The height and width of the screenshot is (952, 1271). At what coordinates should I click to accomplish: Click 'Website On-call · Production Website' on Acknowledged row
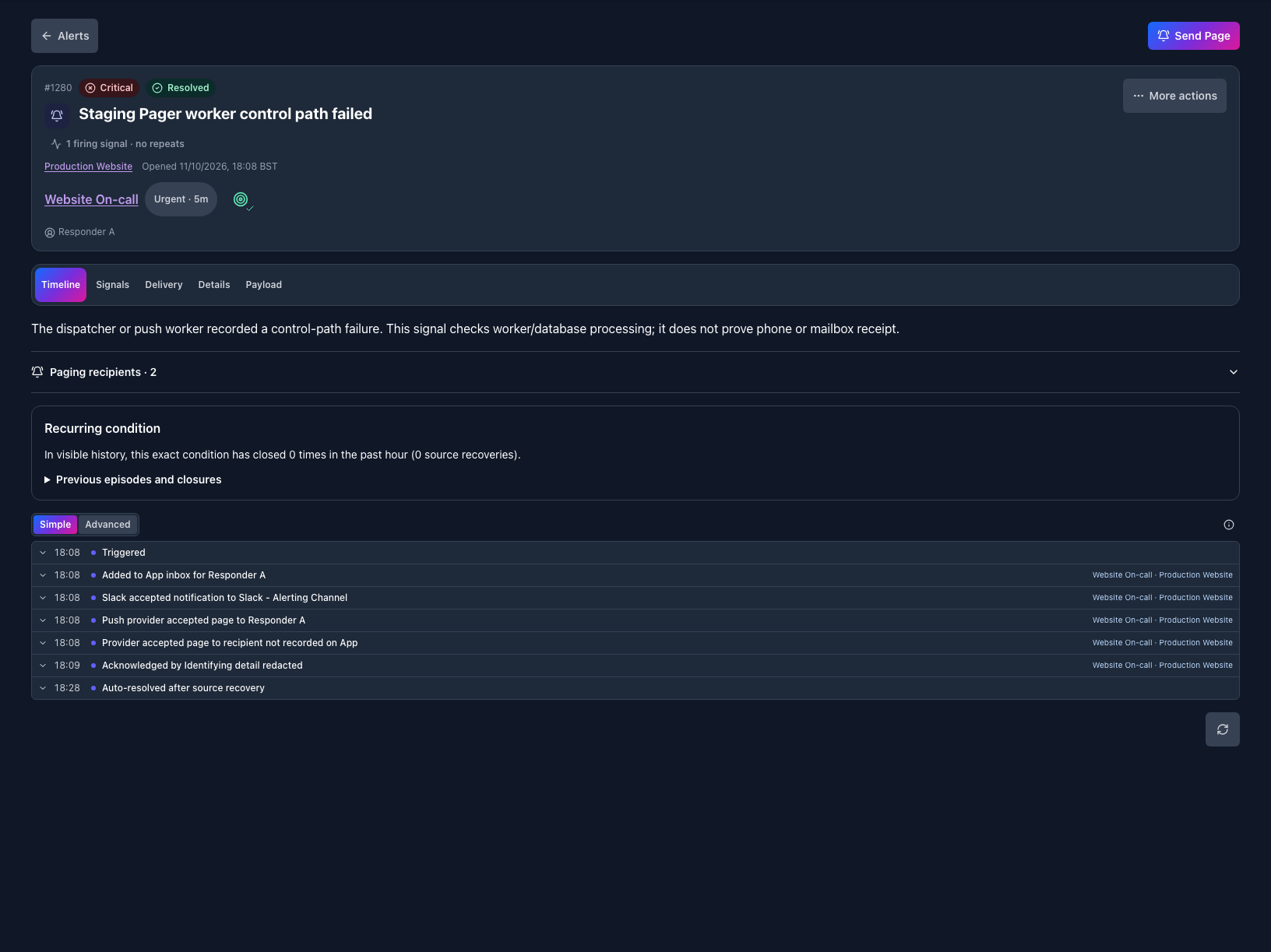point(1162,666)
